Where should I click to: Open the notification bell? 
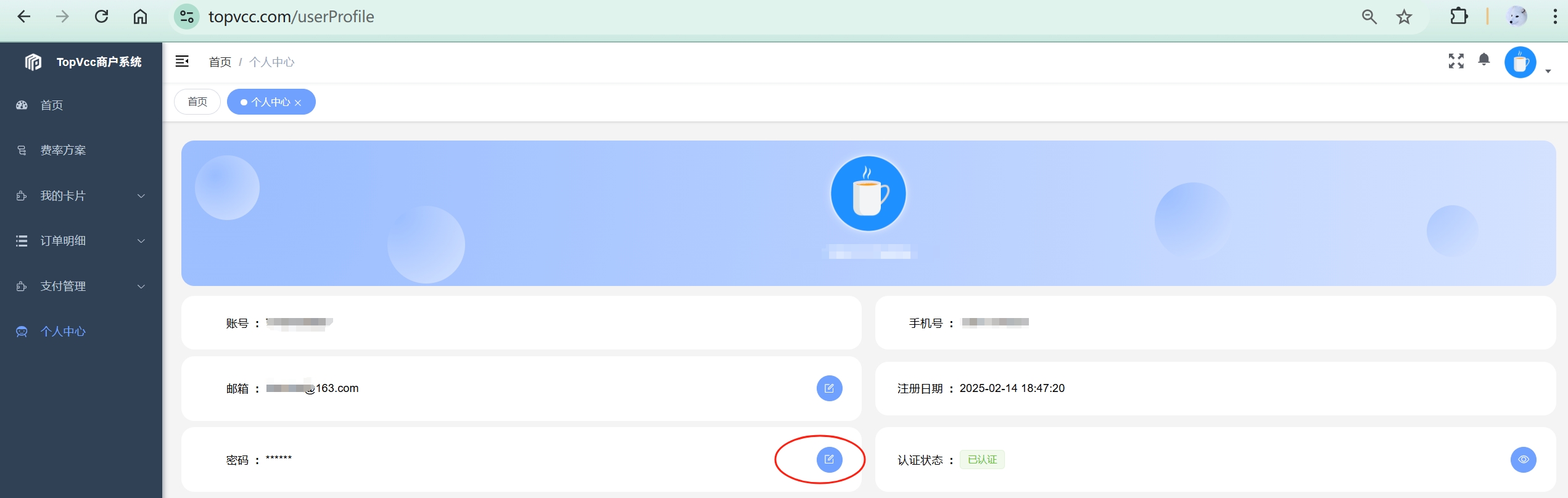pyautogui.click(x=1483, y=60)
